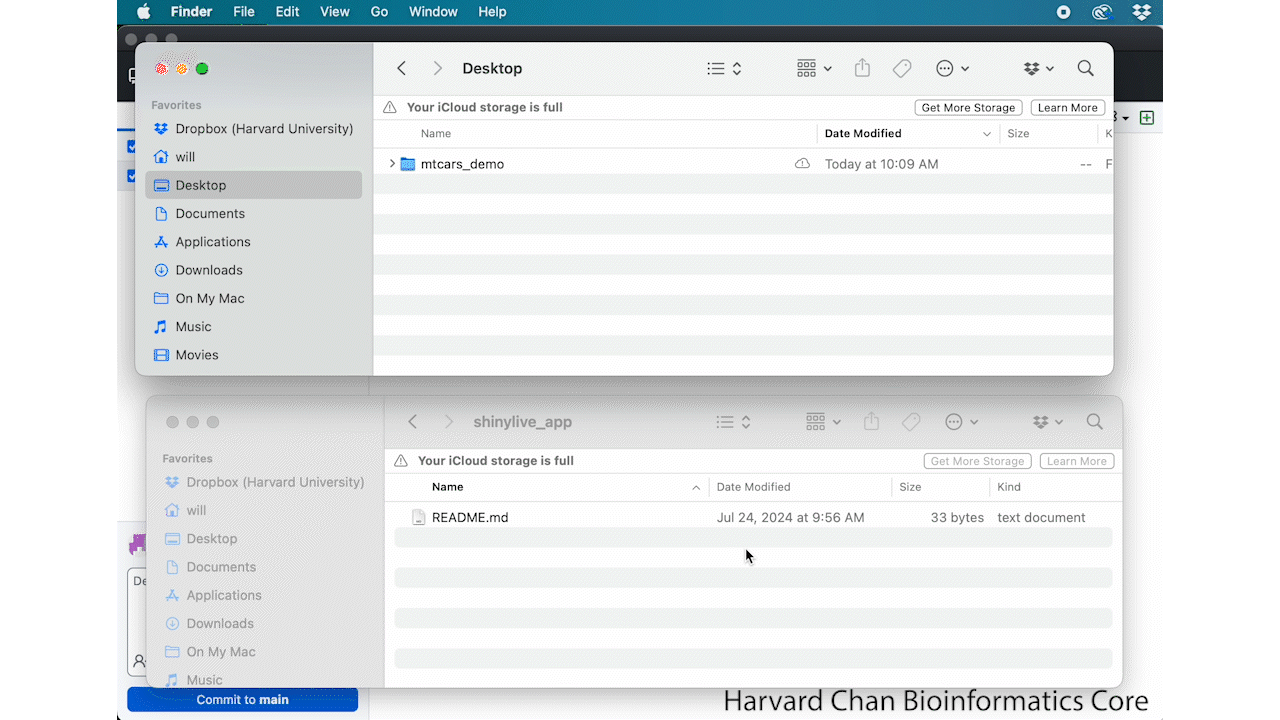This screenshot has height=720, width=1280.
Task: Open the Dropbox toolbar dropdown in Desktop window
Action: click(1039, 68)
